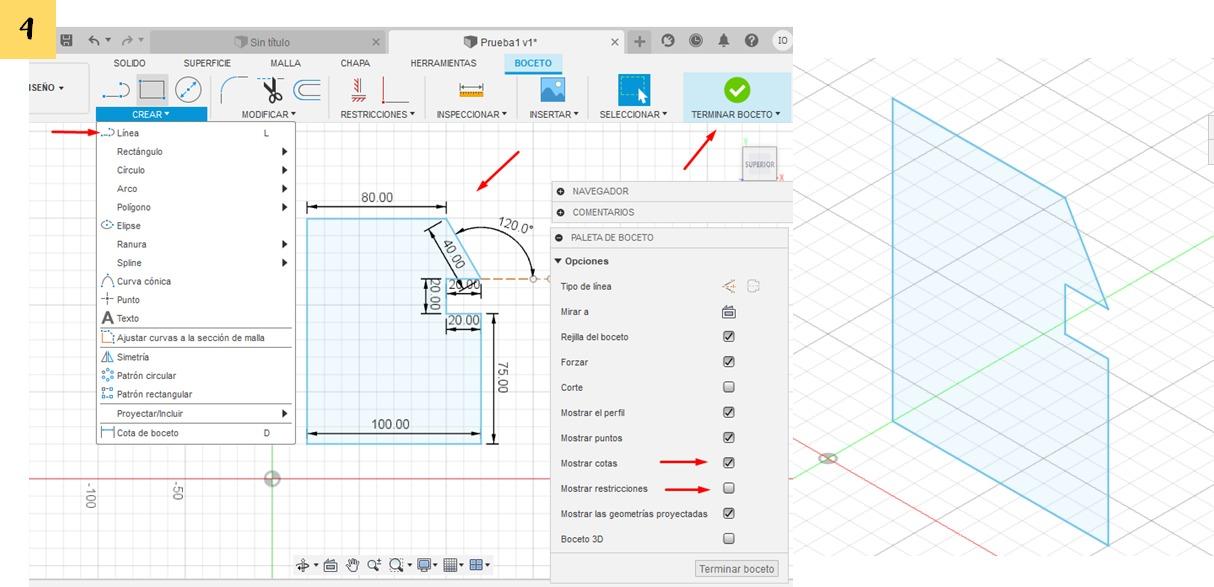Click the construction line type icon
This screenshot has width=1214, height=587.
pyautogui.click(x=729, y=286)
